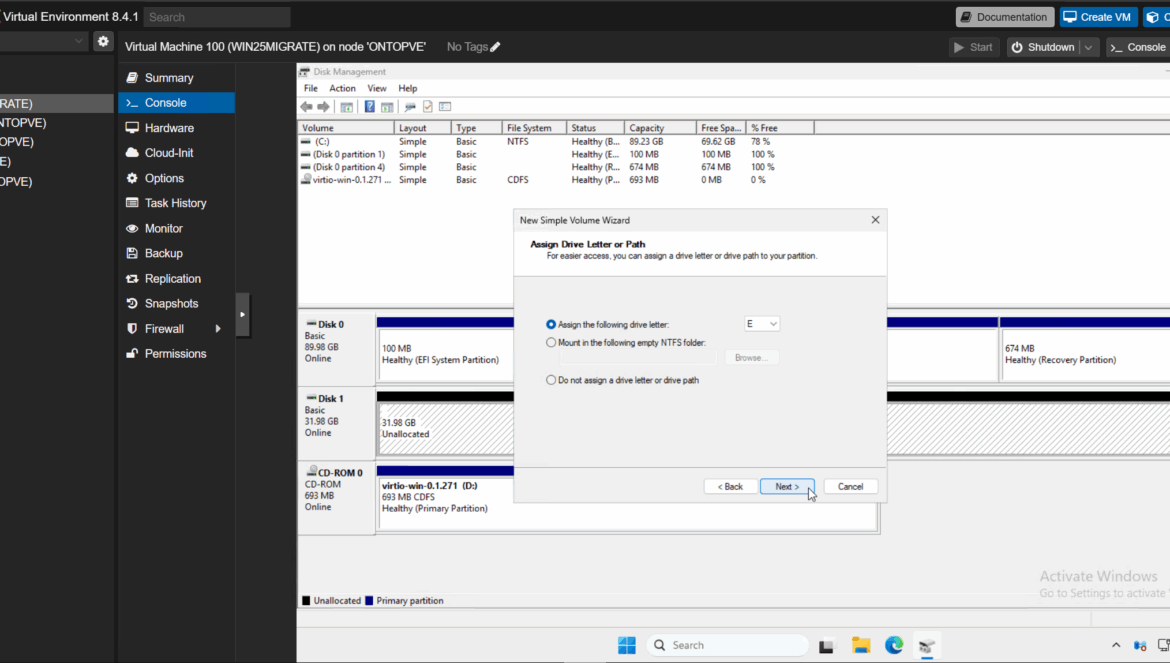
Task: Edit tags with the pencil icon
Action: pos(495,47)
